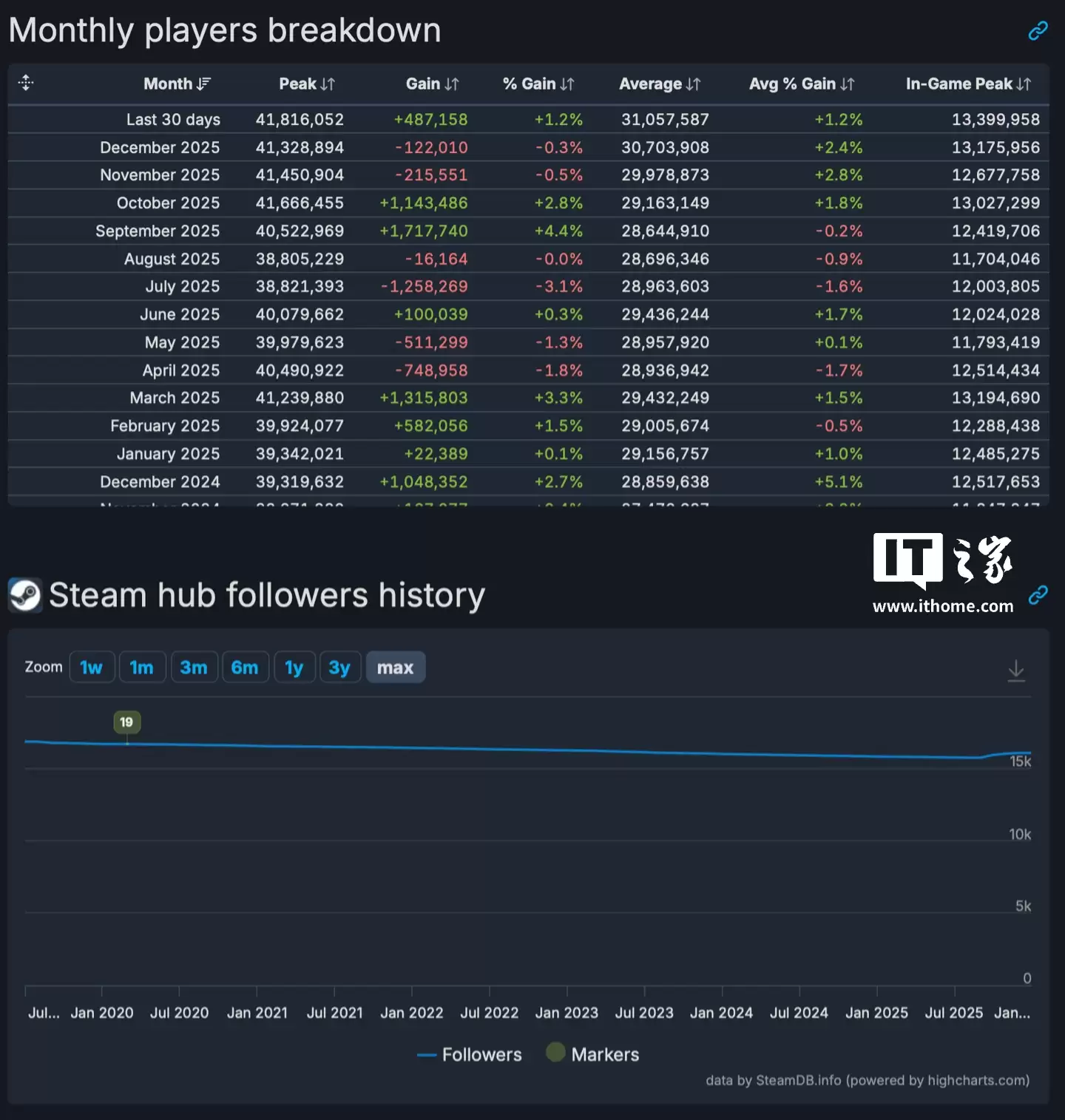Screen dimensions: 1065x1120
Task: Sort the table by Average column
Action: click(x=694, y=84)
